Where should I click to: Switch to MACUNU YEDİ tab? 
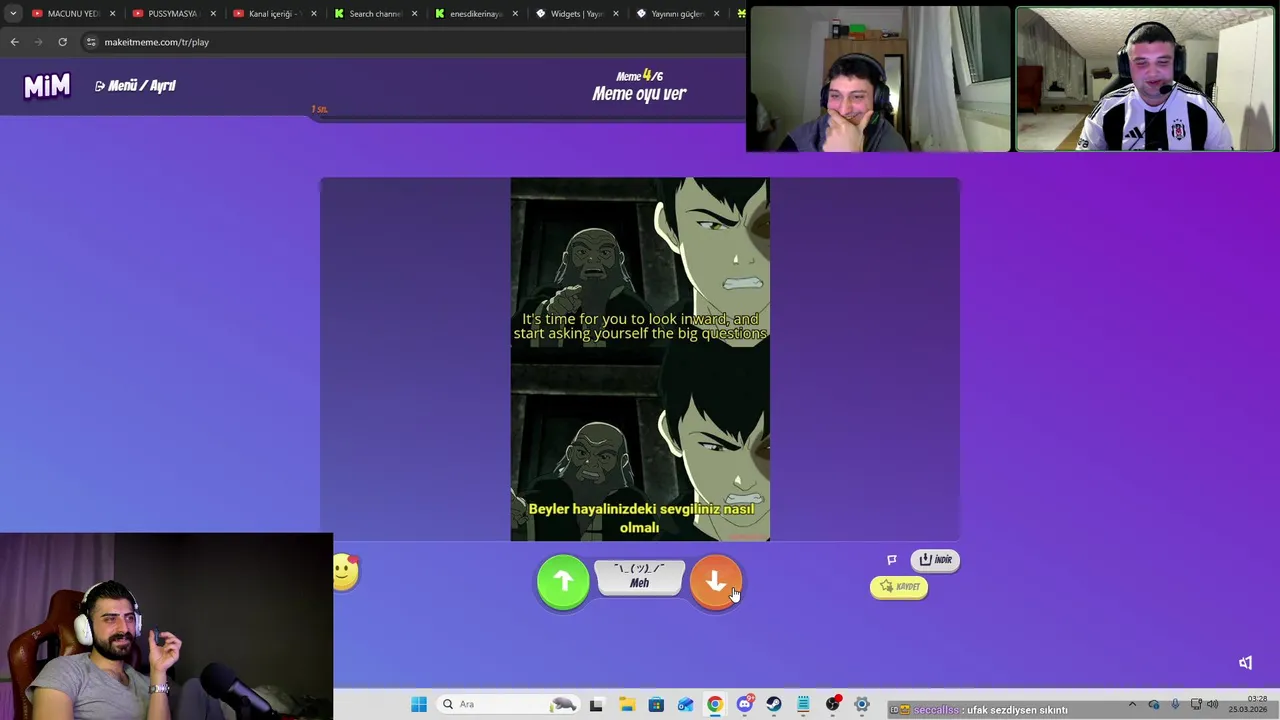click(x=74, y=14)
